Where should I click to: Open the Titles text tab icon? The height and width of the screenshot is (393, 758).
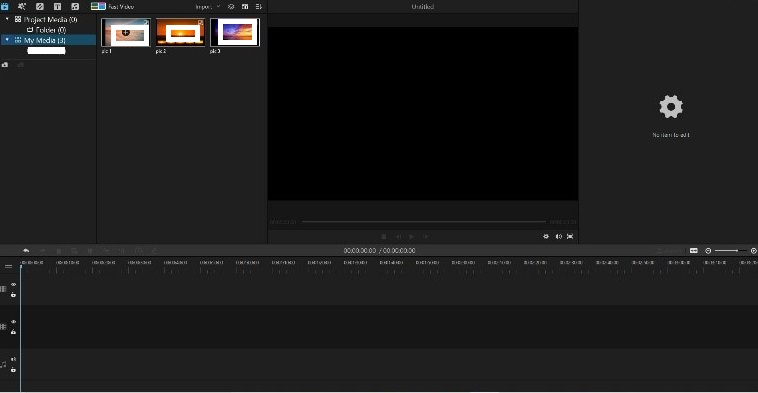[57, 6]
